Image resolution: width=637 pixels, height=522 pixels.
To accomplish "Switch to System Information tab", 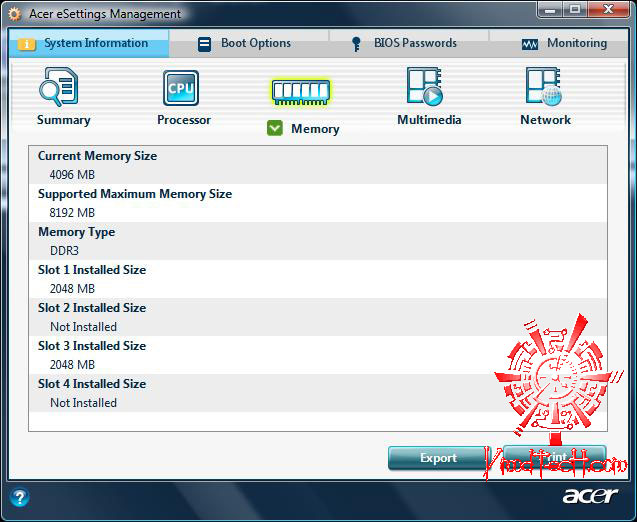I will 89,43.
